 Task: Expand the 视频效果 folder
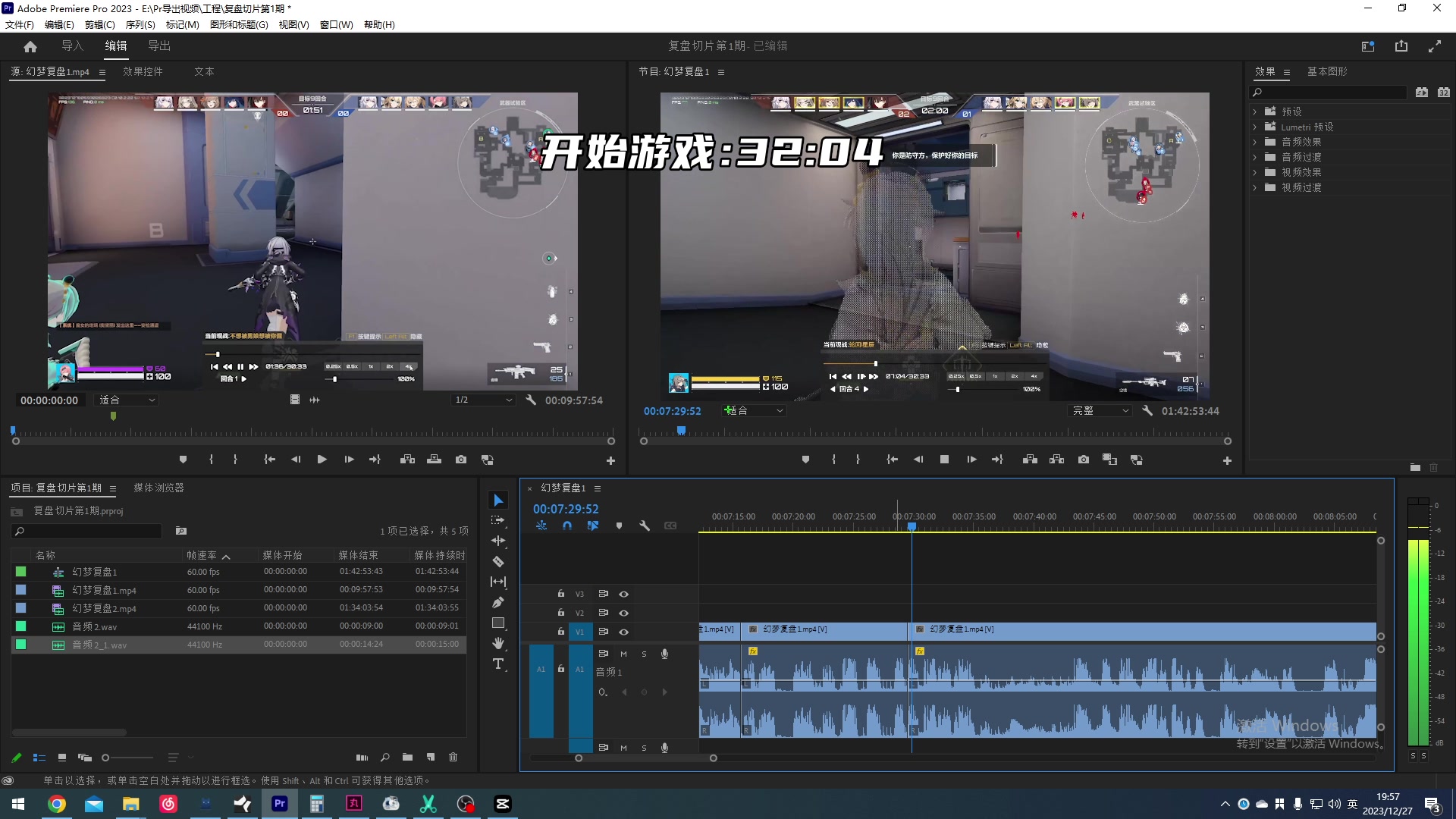coord(1254,172)
